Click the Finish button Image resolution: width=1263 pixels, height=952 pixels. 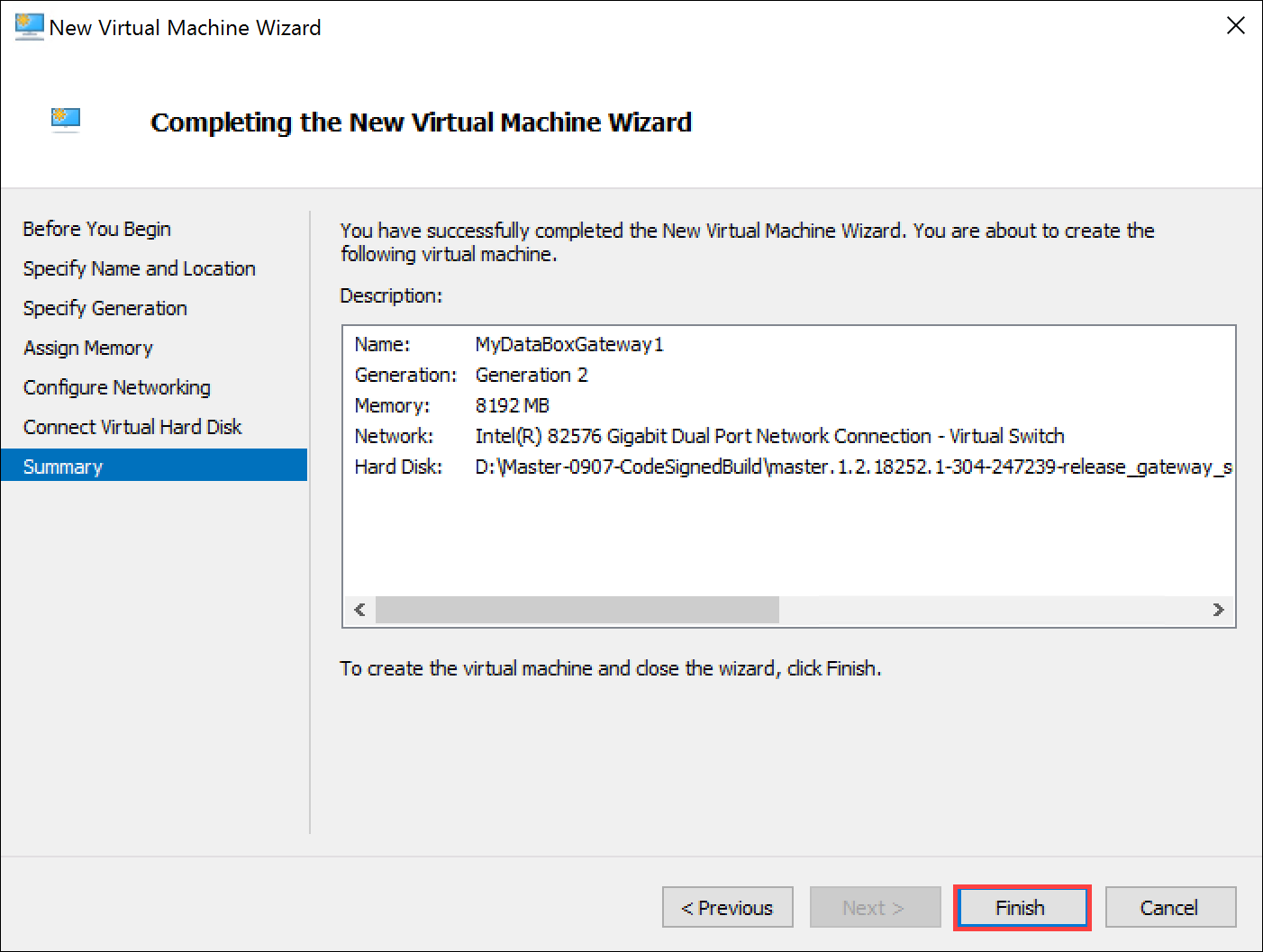[1022, 907]
